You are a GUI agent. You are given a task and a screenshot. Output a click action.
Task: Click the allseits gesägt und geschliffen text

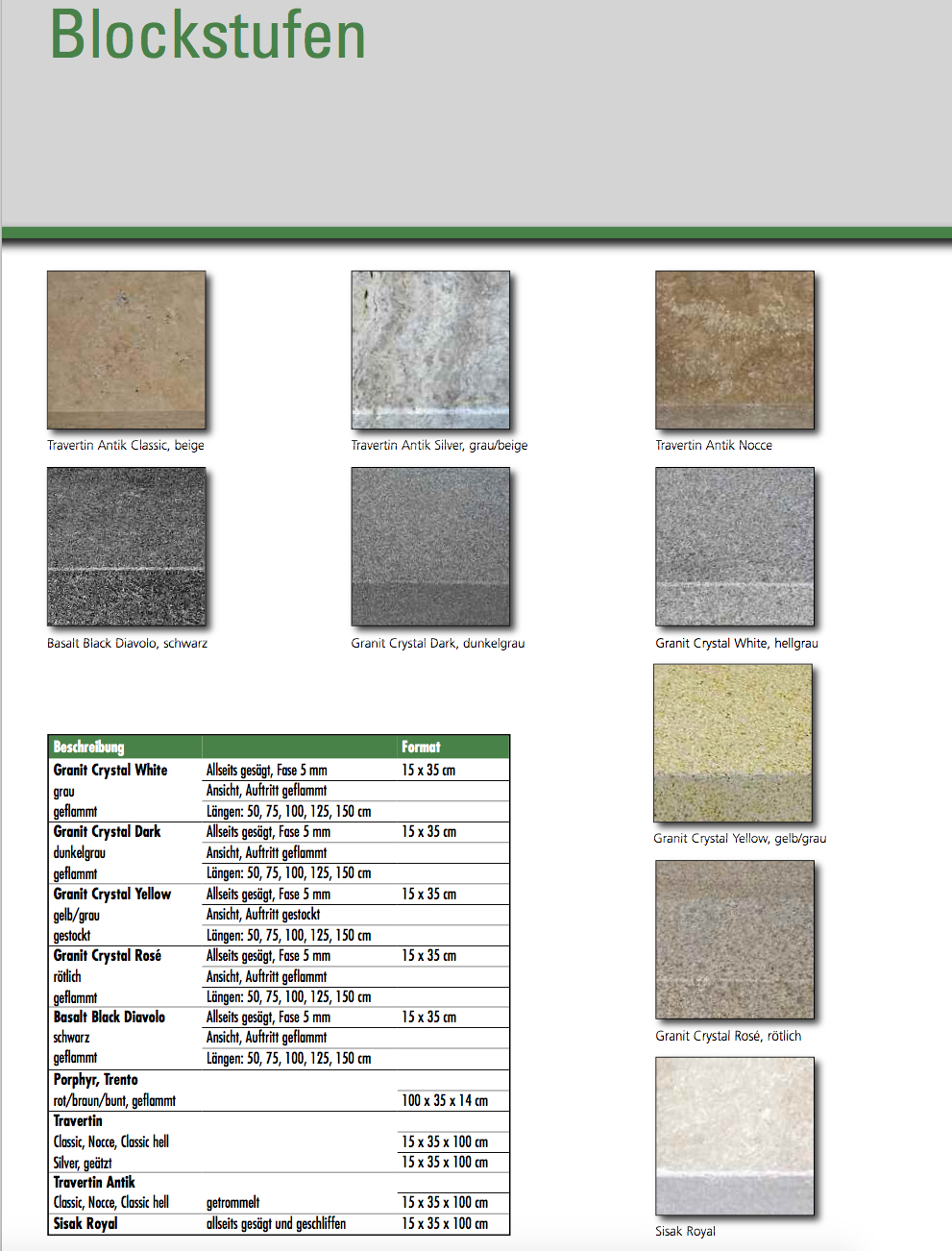click(276, 1224)
